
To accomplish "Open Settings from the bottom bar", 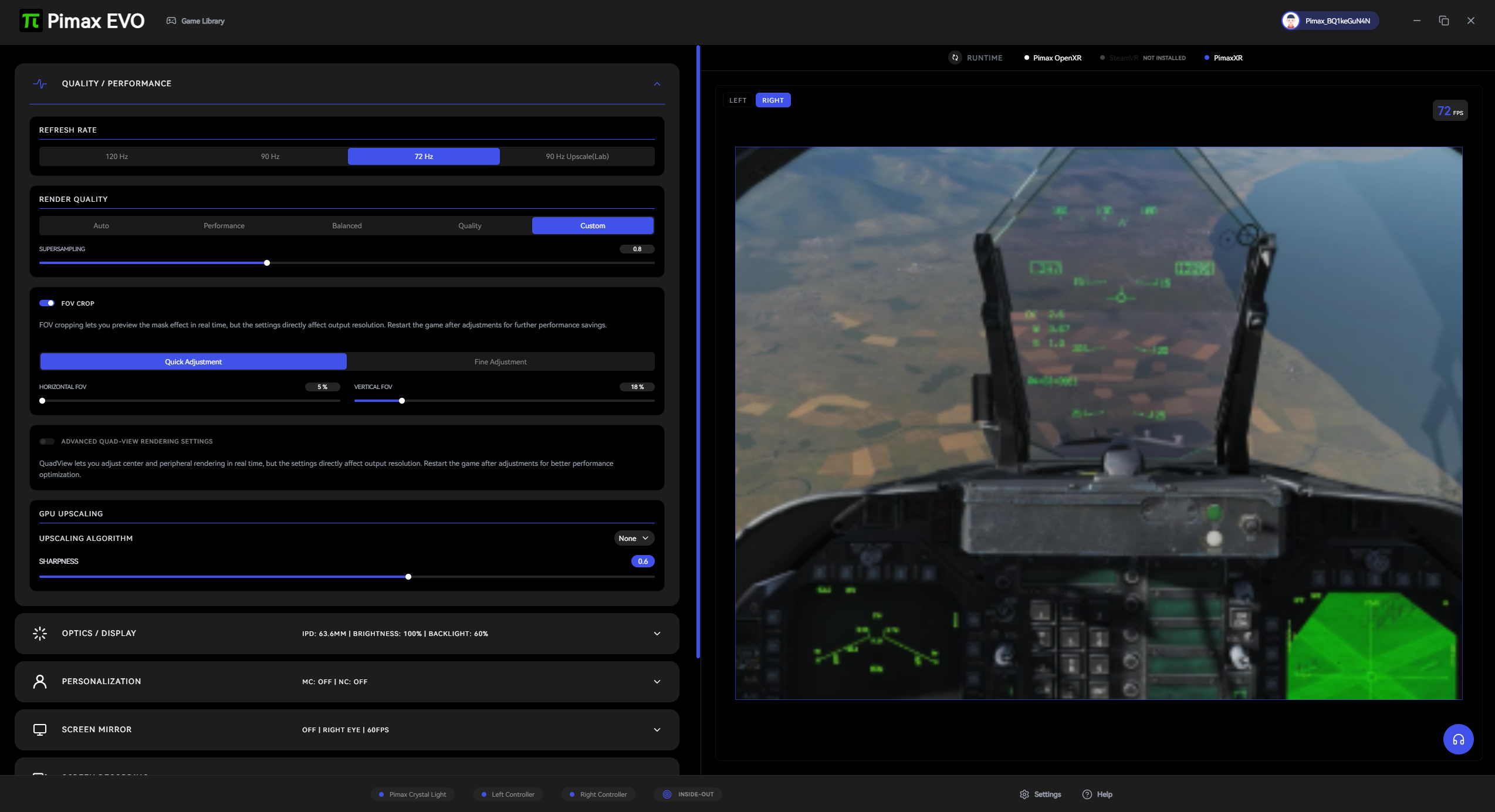I will pyautogui.click(x=1041, y=794).
